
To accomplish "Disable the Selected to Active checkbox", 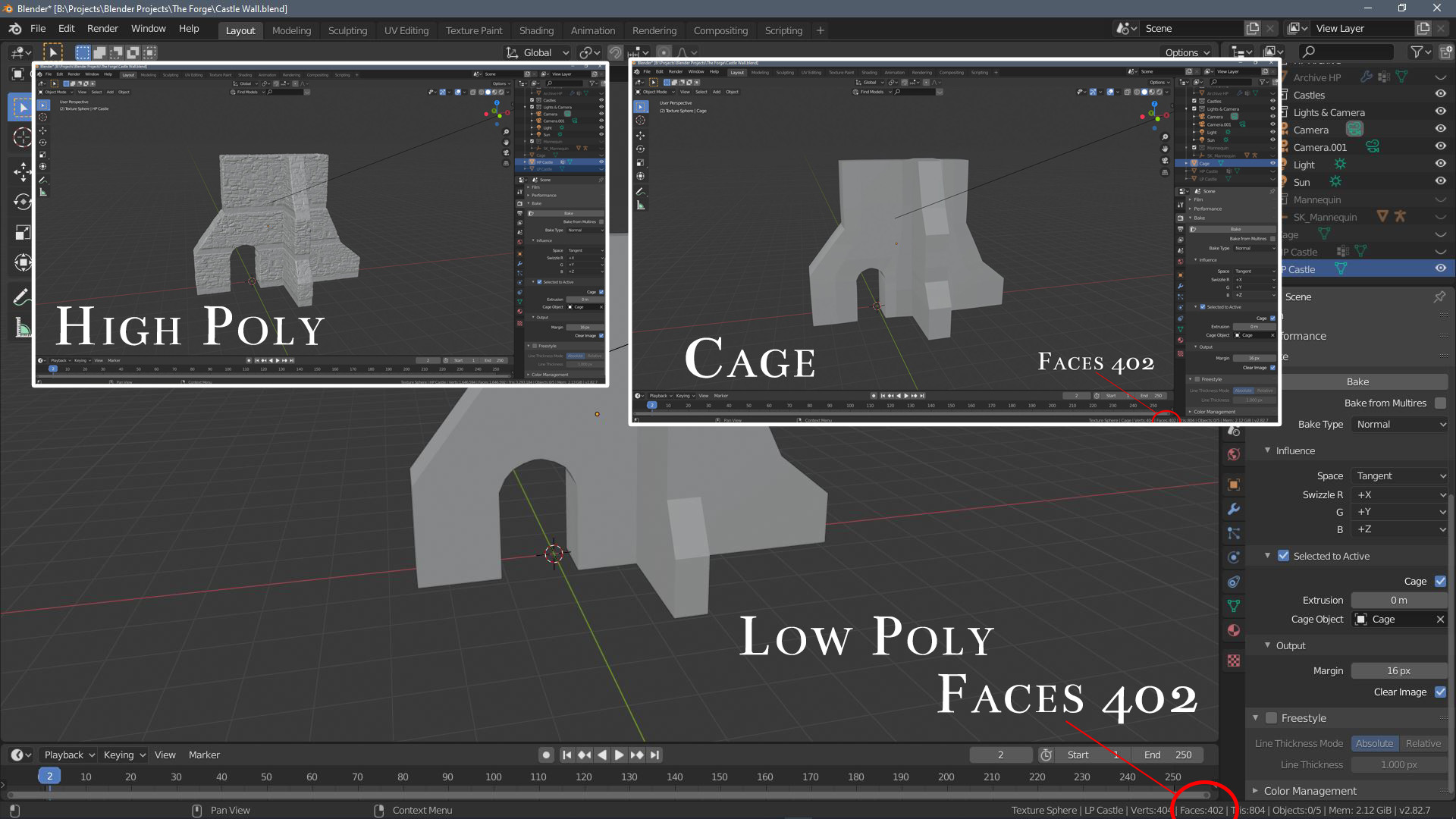I will (x=1282, y=556).
